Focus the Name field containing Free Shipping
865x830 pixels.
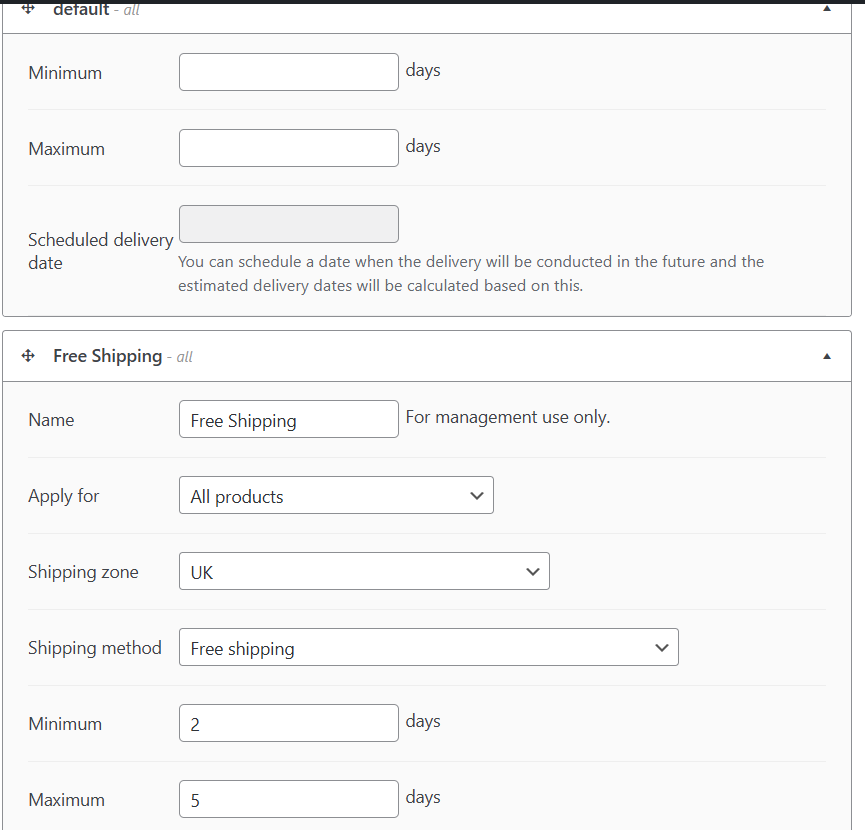[x=288, y=420]
